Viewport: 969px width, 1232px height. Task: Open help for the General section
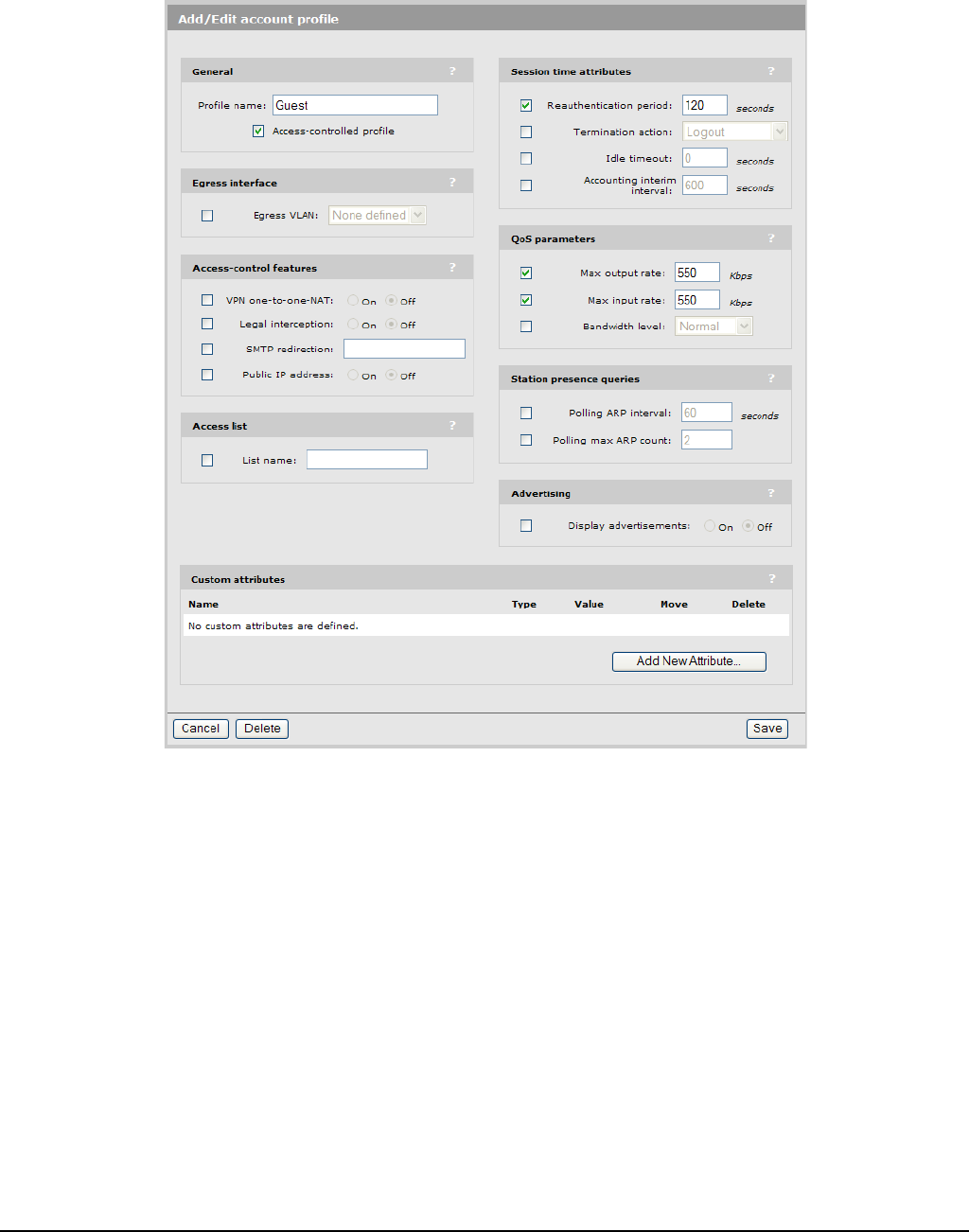click(x=452, y=71)
